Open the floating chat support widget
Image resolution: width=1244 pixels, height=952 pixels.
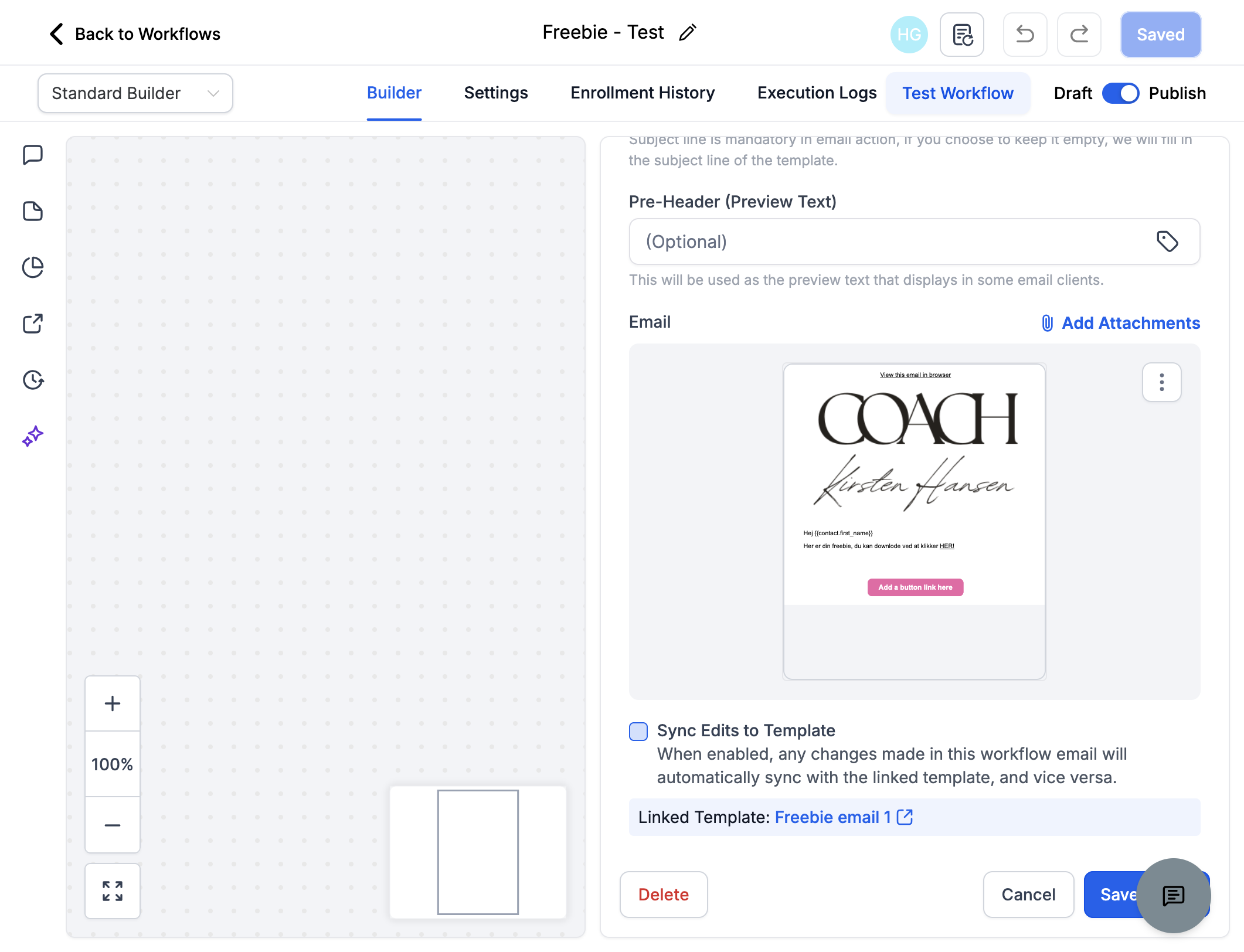point(1174,895)
